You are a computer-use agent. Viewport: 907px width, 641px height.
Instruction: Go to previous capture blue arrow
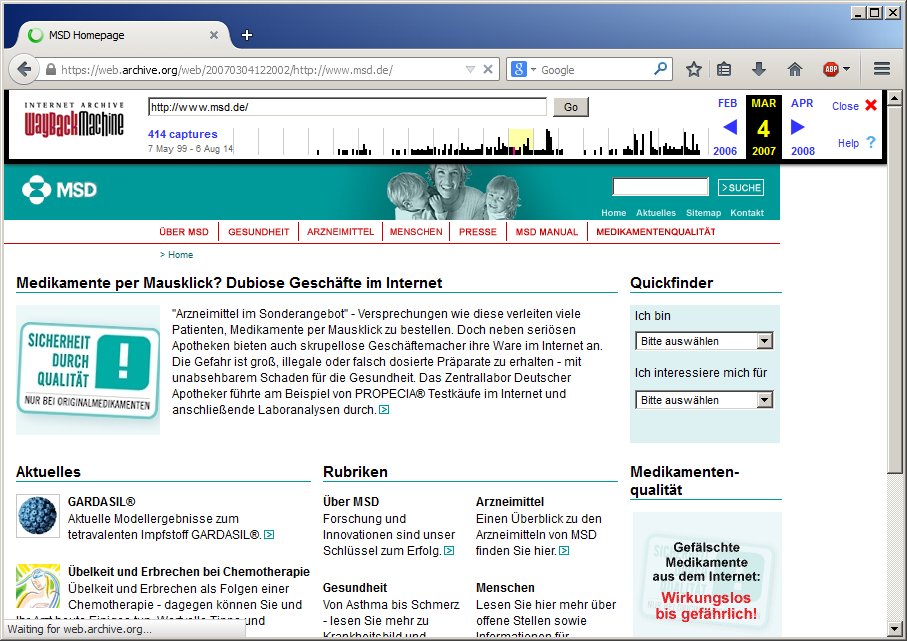coord(729,127)
